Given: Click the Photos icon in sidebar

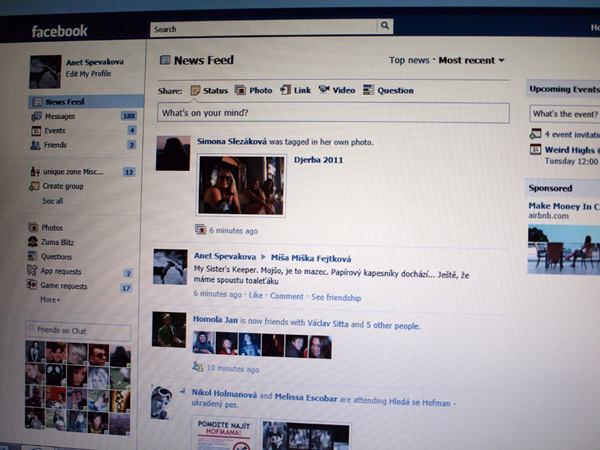Looking at the screenshot, I should pyautogui.click(x=33, y=227).
